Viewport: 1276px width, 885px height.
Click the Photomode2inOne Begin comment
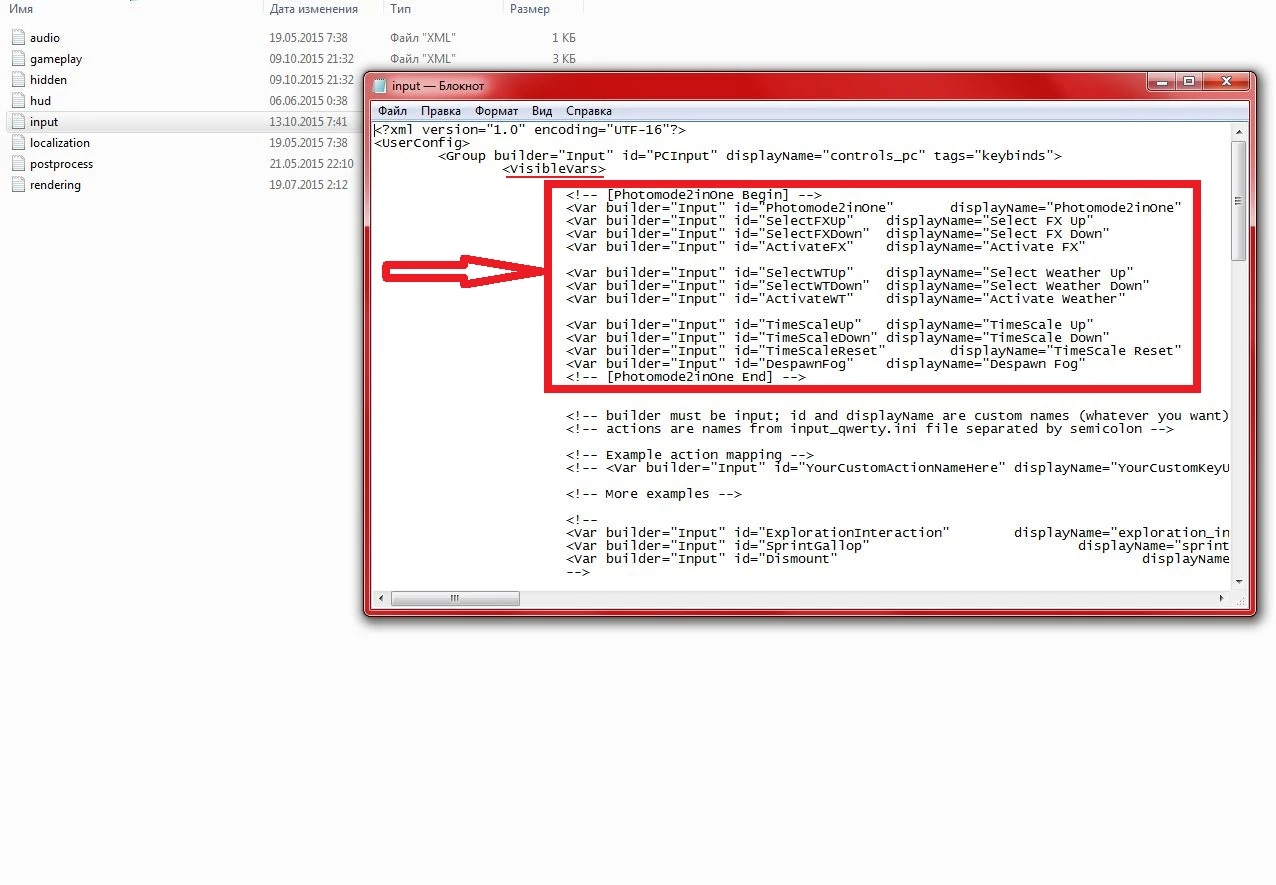[694, 195]
